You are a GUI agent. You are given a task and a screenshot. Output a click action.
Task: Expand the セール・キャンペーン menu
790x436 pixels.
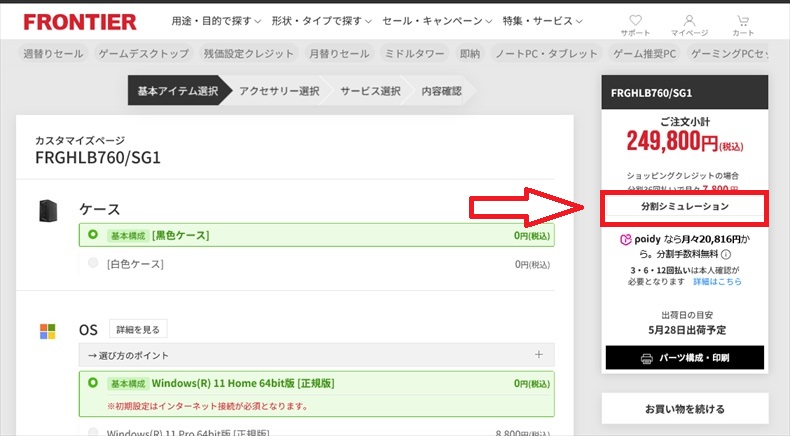pyautogui.click(x=437, y=21)
